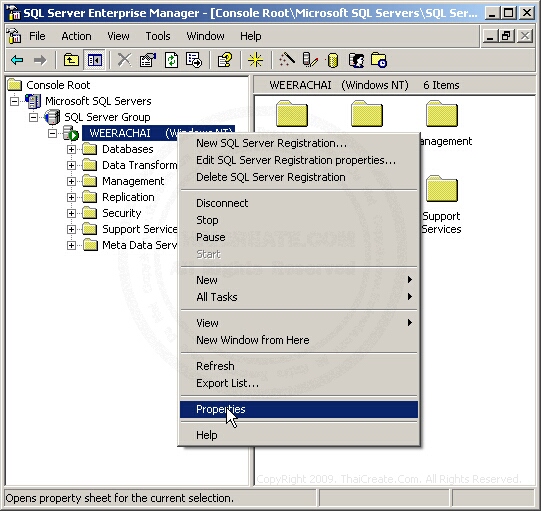Click the Run a Wizard wand icon
This screenshot has height=511, width=541.
(x=287, y=60)
